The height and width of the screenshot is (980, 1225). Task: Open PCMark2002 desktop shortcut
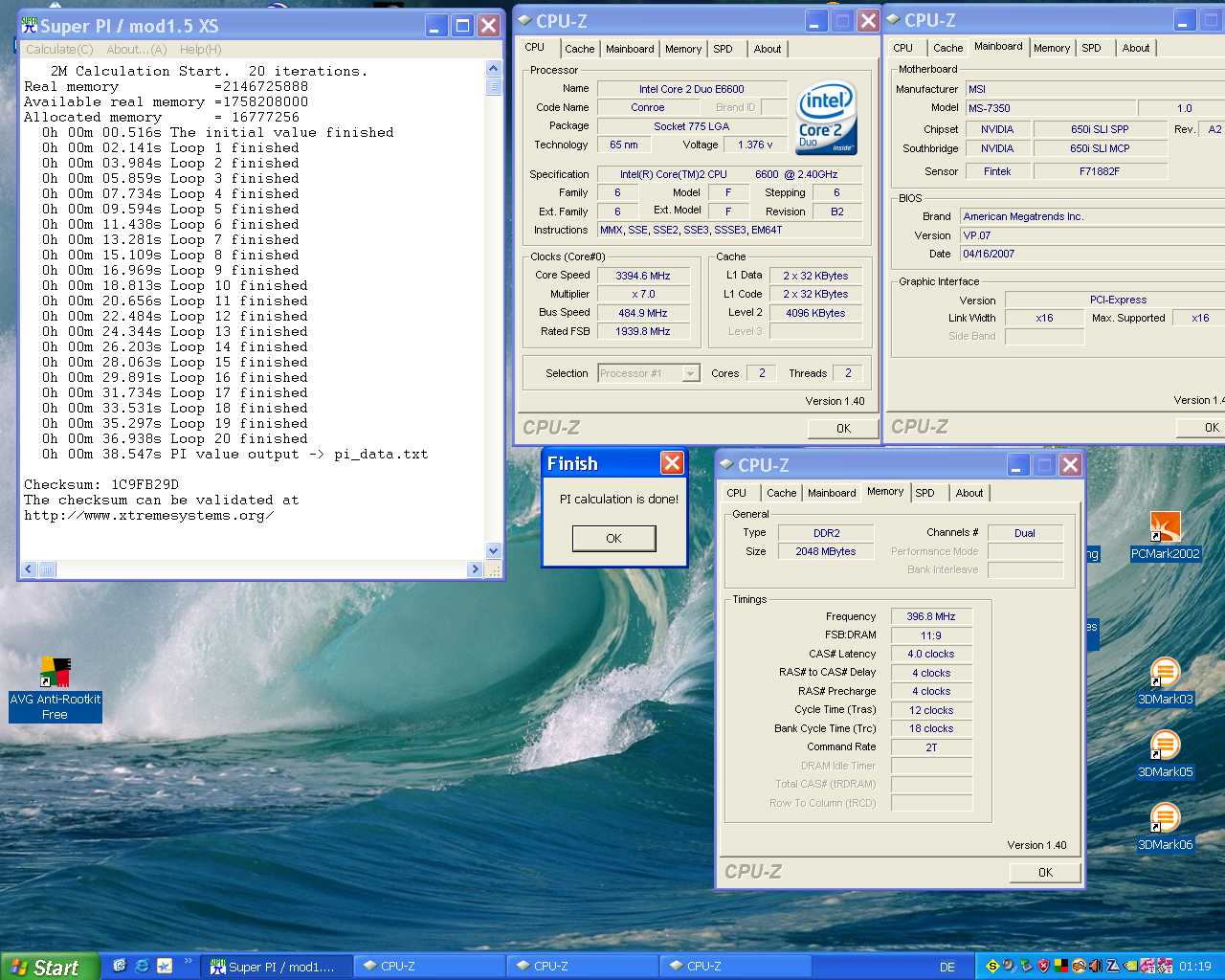click(1165, 536)
